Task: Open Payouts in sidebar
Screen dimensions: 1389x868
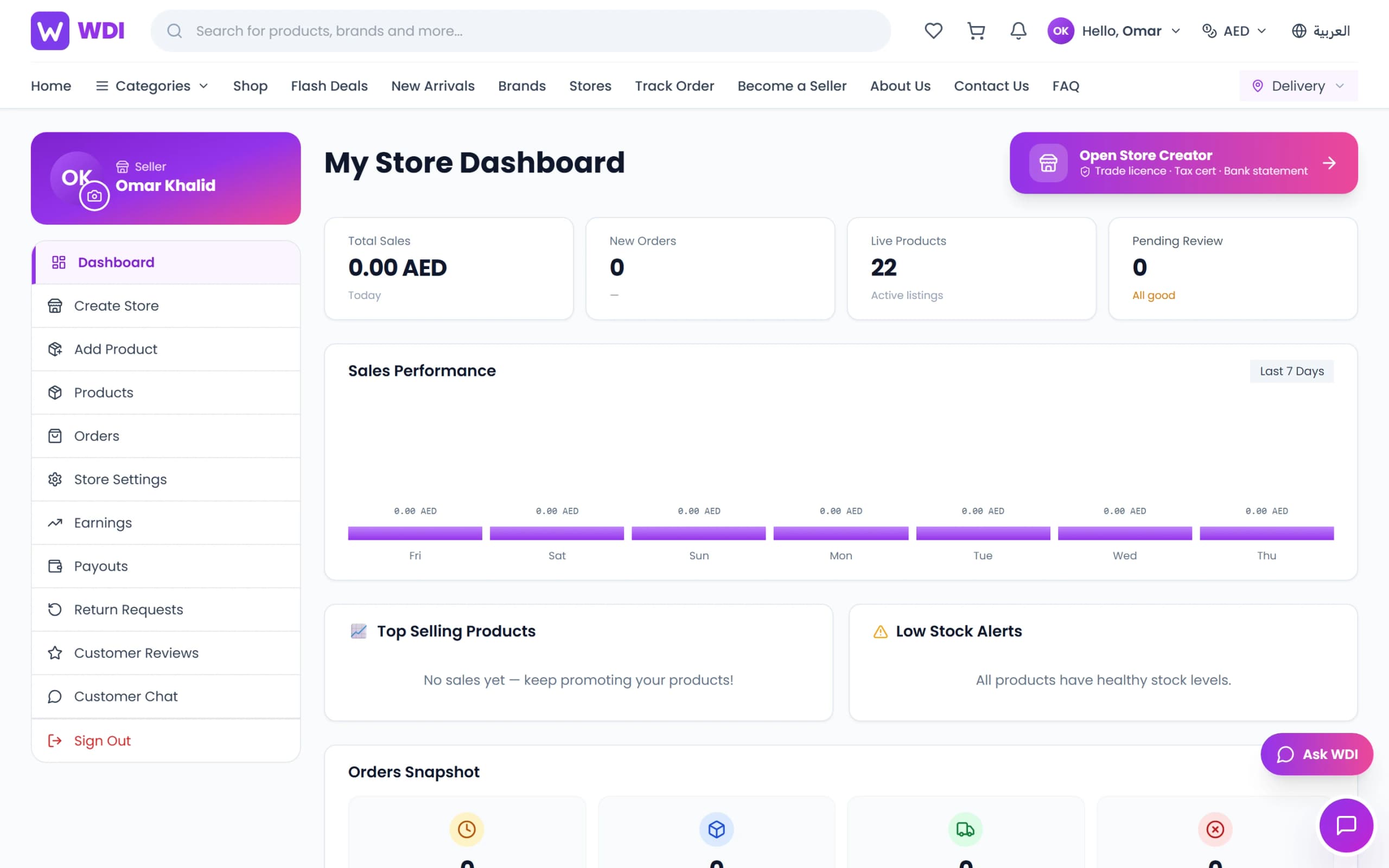Action: coord(166,566)
